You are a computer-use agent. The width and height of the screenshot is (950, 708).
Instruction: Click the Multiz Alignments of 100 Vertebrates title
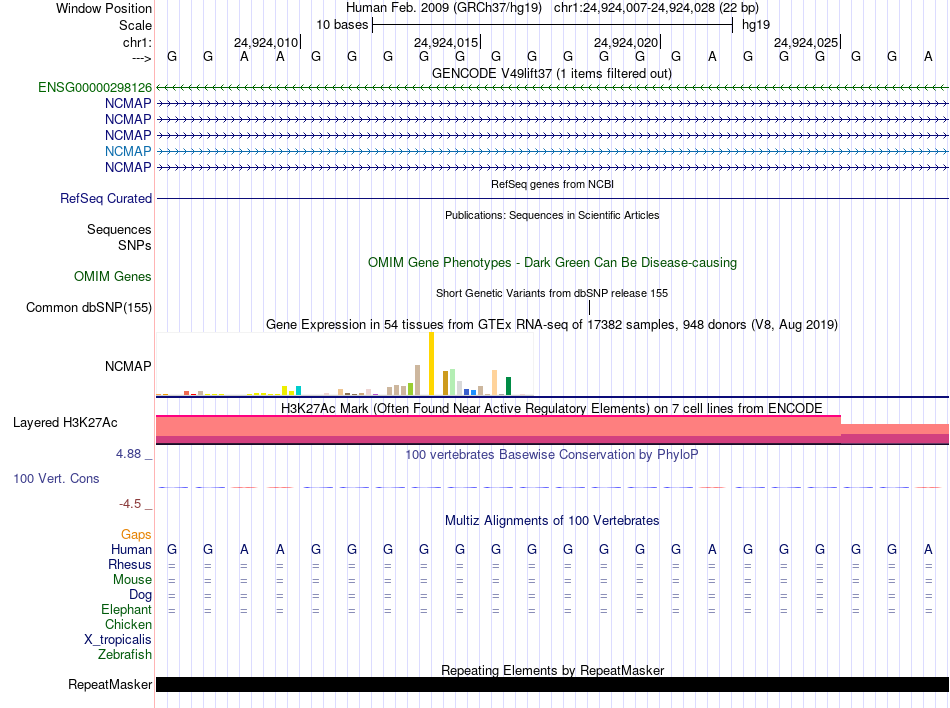click(x=552, y=521)
